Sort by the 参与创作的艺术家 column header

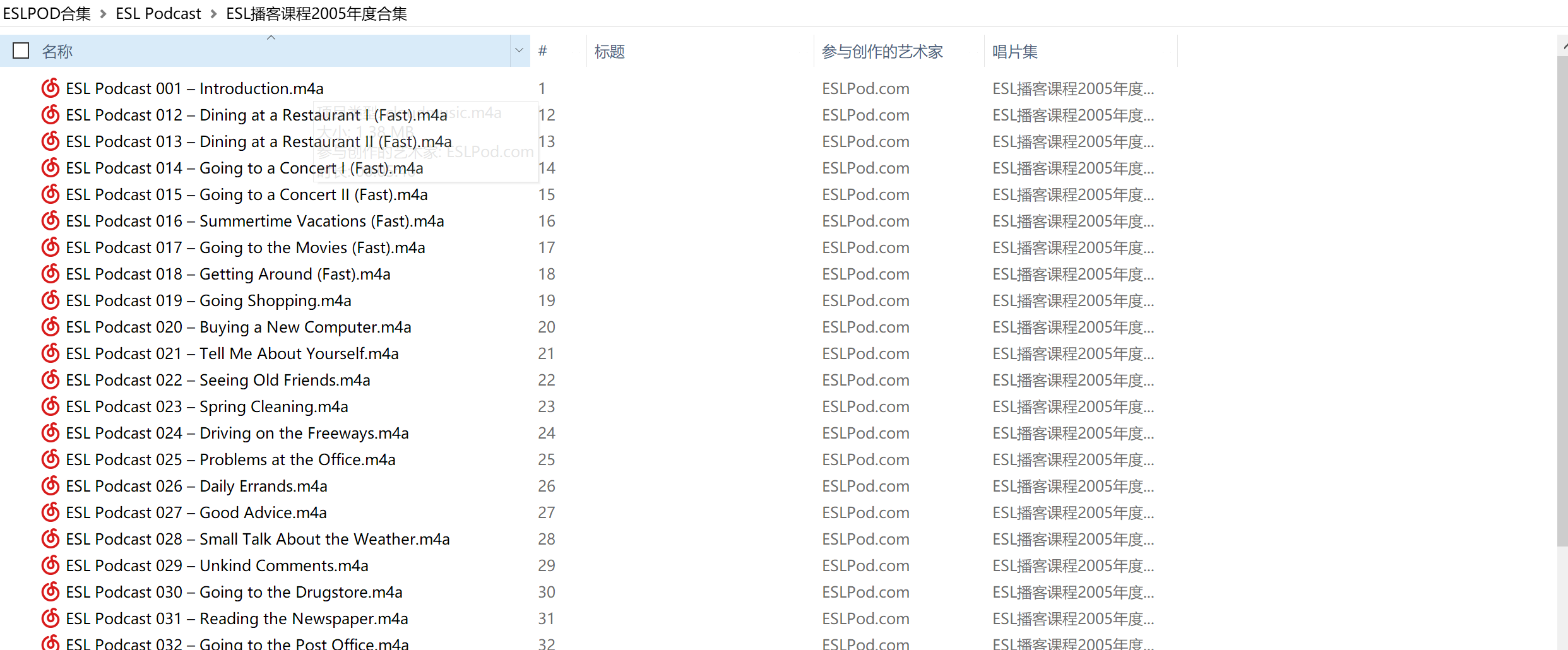(x=882, y=52)
